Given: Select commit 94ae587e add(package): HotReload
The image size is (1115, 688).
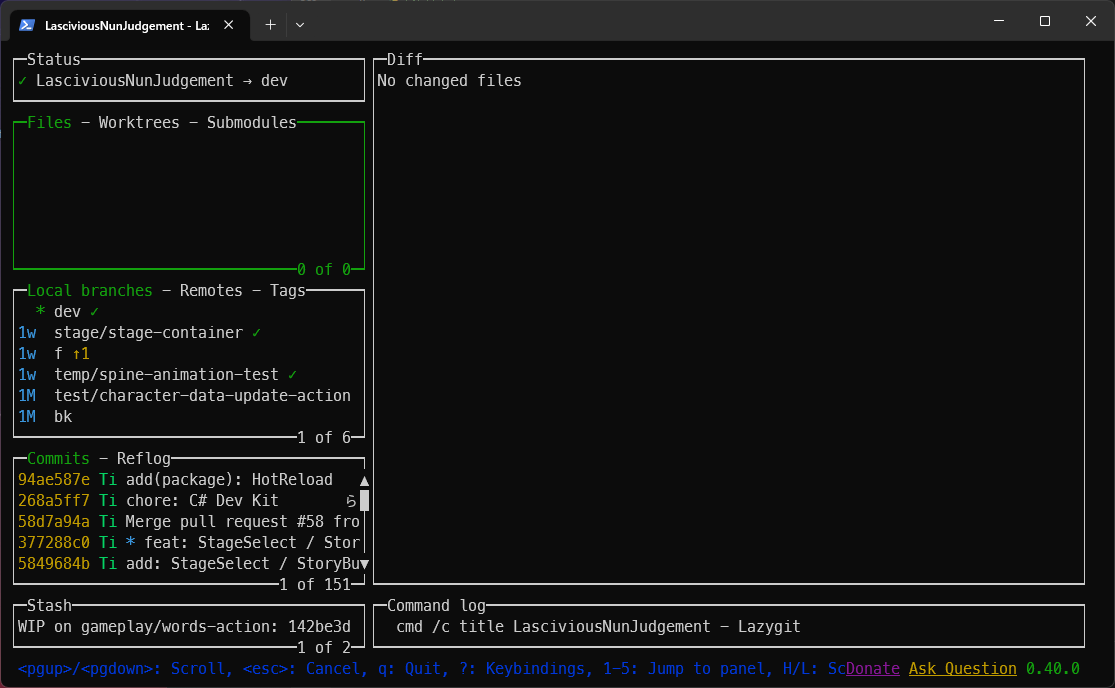Looking at the screenshot, I should tap(188, 480).
